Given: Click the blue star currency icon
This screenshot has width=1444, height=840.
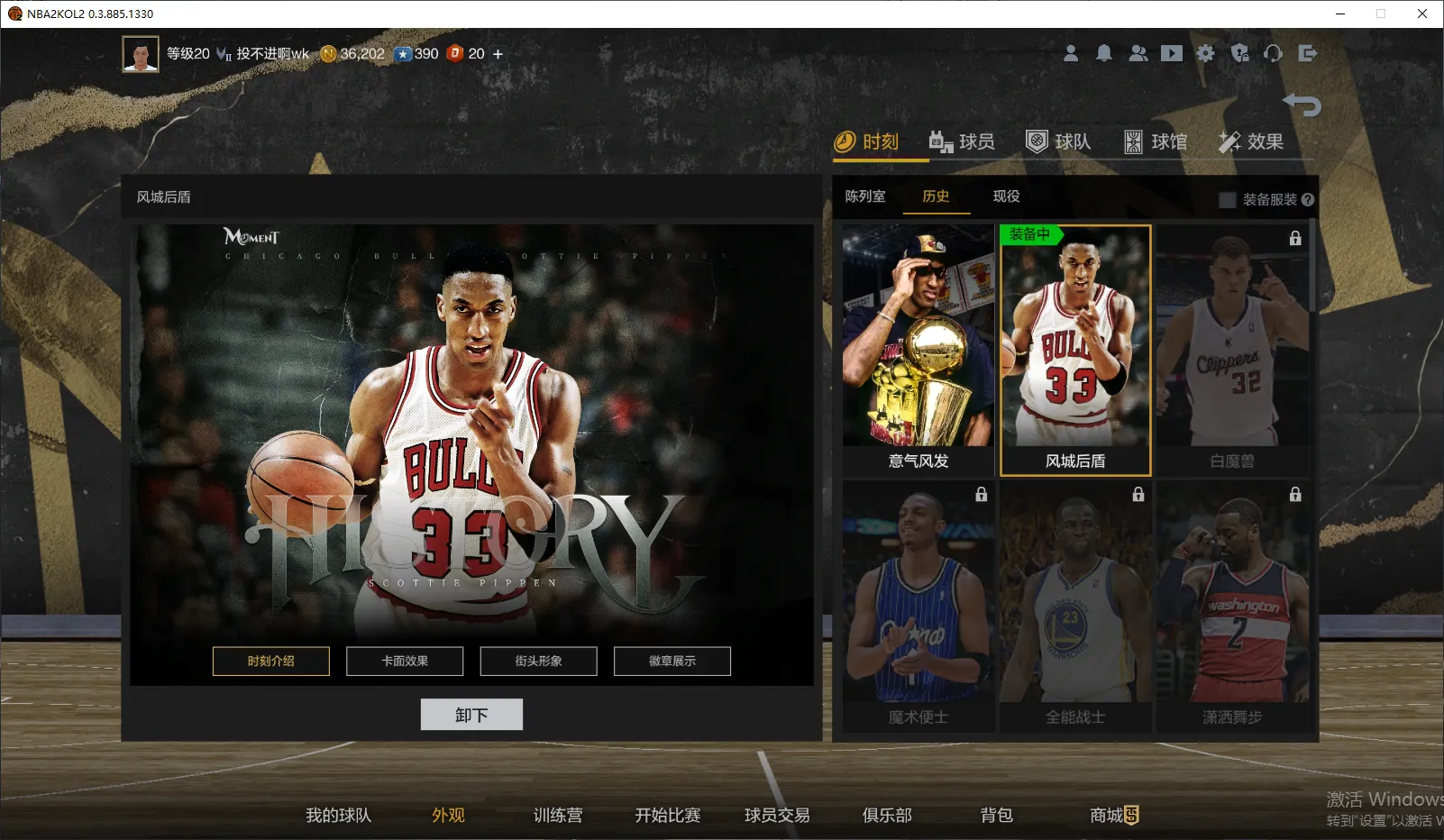Looking at the screenshot, I should click(403, 54).
